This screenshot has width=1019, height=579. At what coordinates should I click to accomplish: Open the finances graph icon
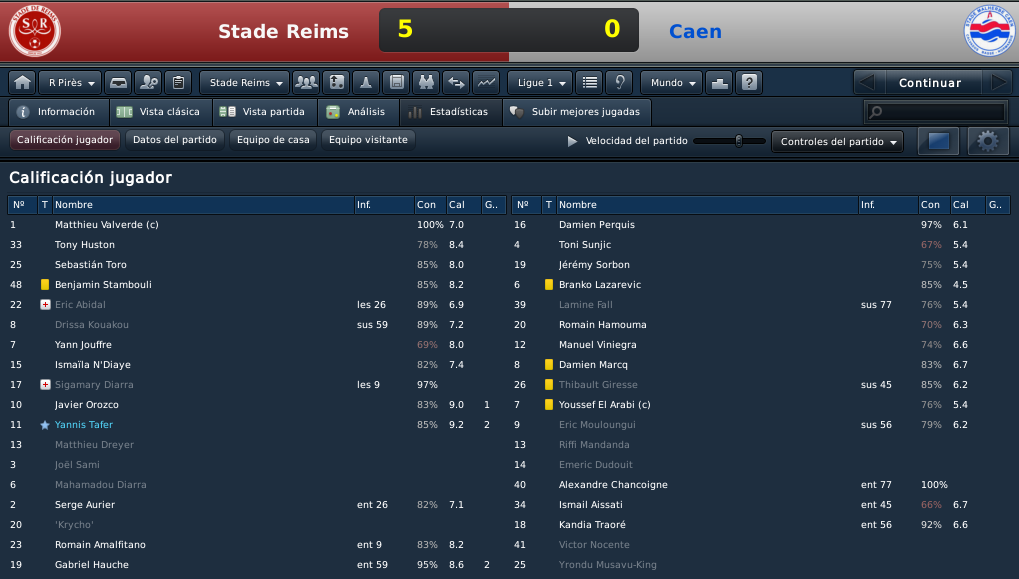486,83
